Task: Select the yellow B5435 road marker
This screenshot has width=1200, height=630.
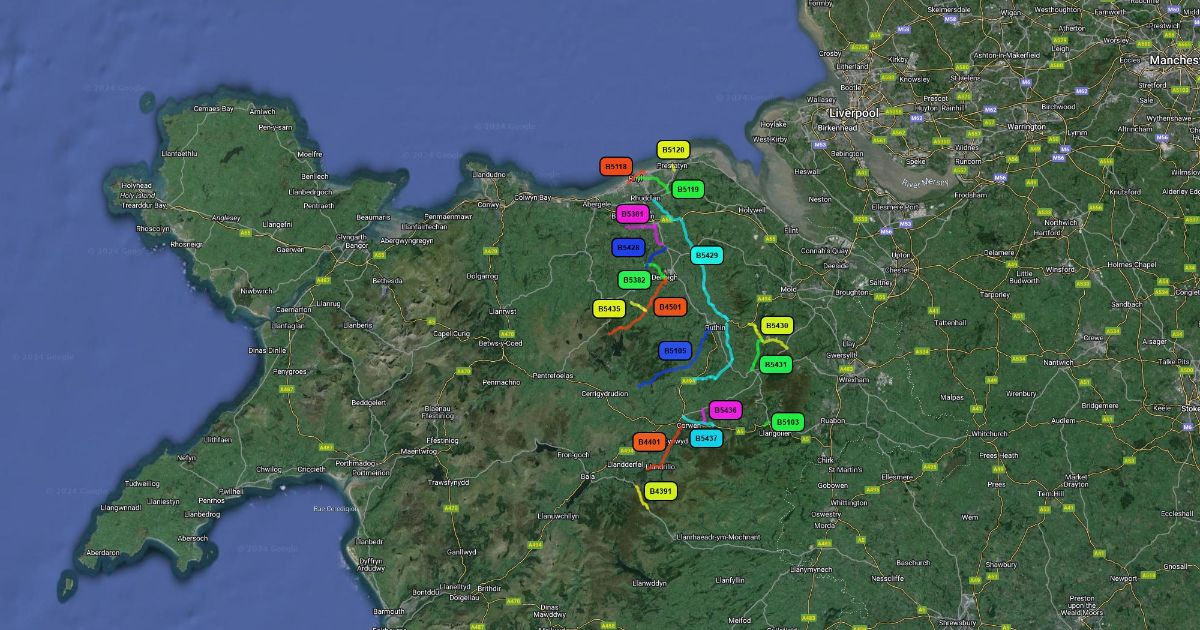Action: pos(610,310)
